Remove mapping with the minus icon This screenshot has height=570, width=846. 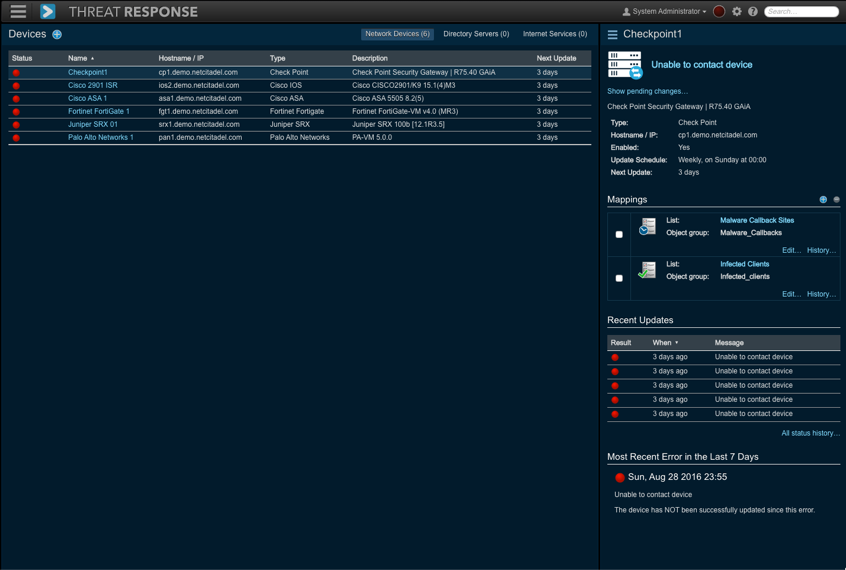click(836, 200)
